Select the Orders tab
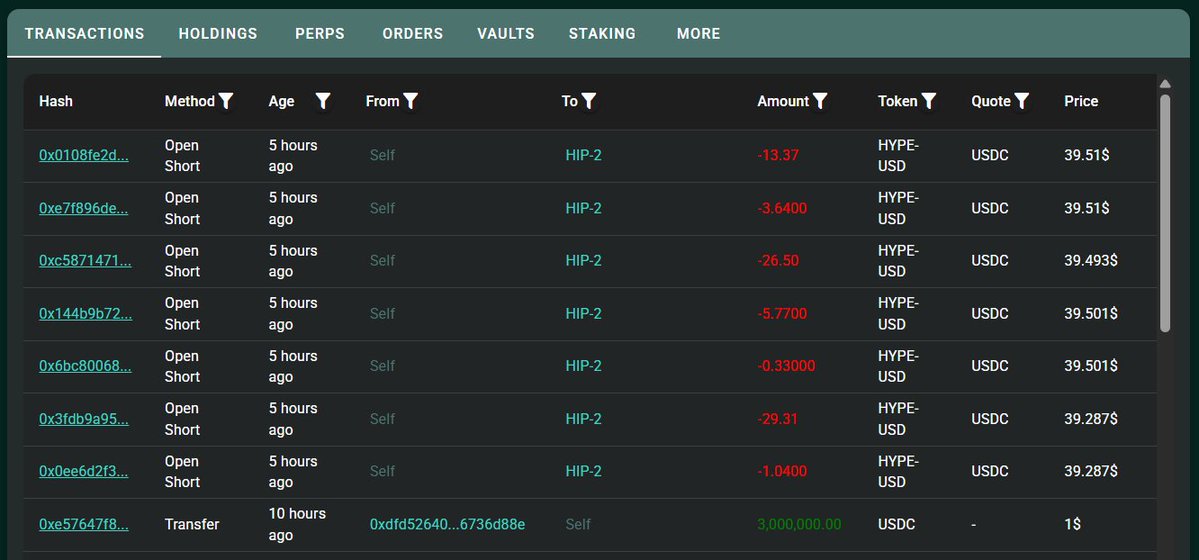The height and width of the screenshot is (560, 1199). pyautogui.click(x=413, y=34)
